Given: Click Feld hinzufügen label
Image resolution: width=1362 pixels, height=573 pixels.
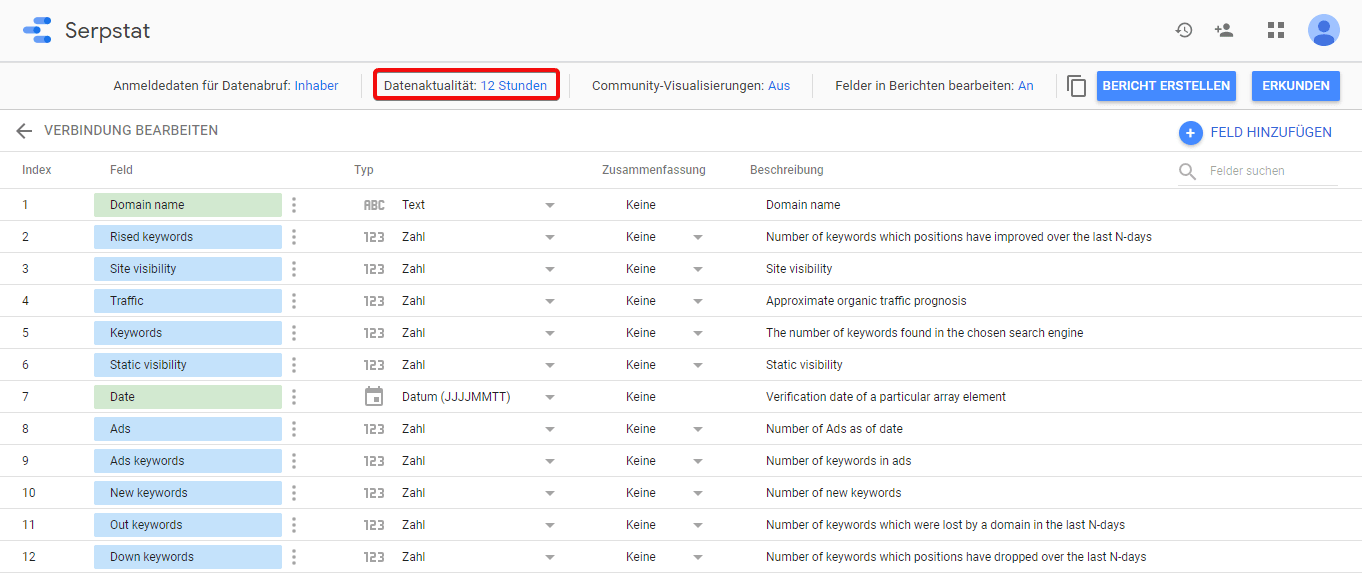Looking at the screenshot, I should tap(1271, 132).
